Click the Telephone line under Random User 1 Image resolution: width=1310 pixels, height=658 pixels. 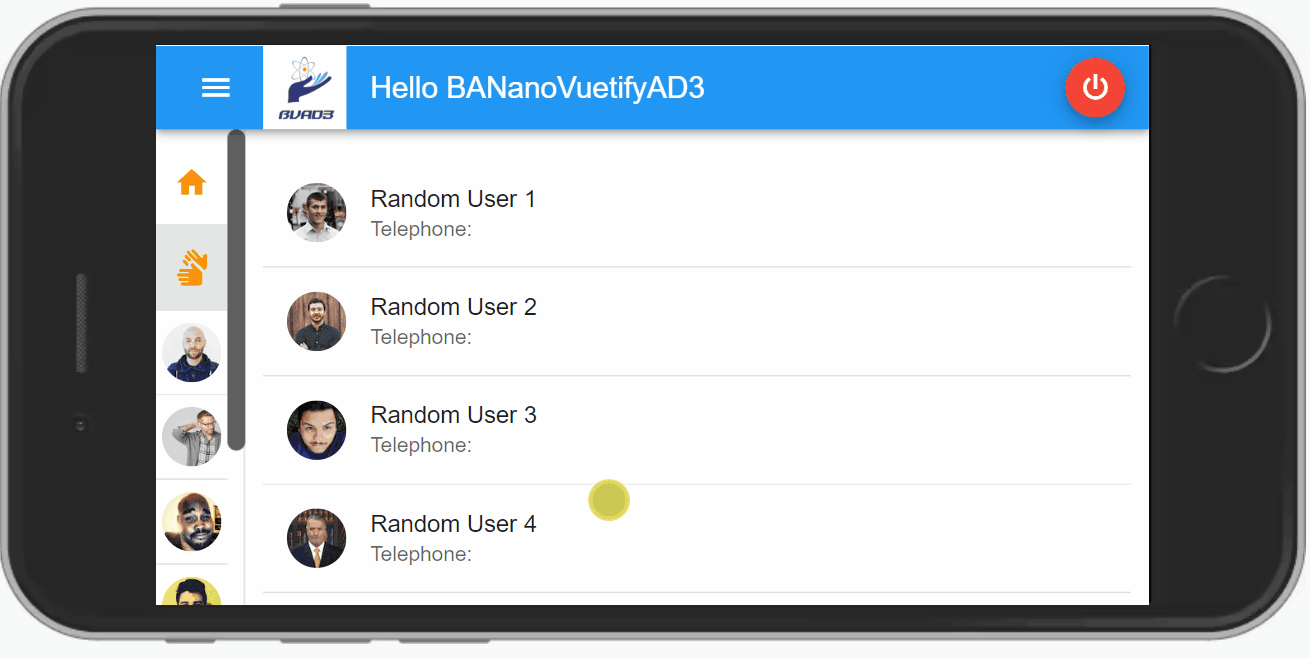coord(421,230)
